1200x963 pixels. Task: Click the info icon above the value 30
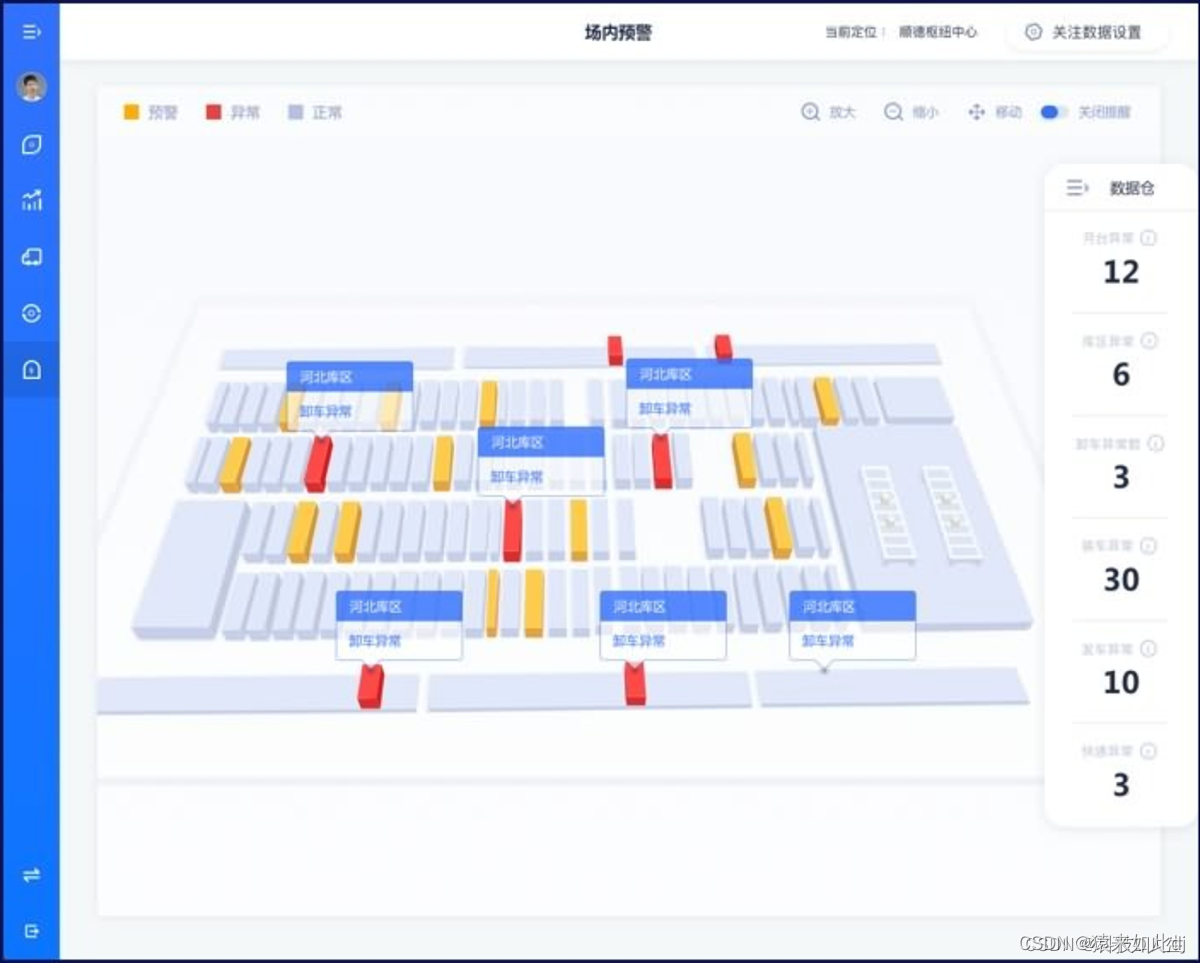(x=1149, y=546)
